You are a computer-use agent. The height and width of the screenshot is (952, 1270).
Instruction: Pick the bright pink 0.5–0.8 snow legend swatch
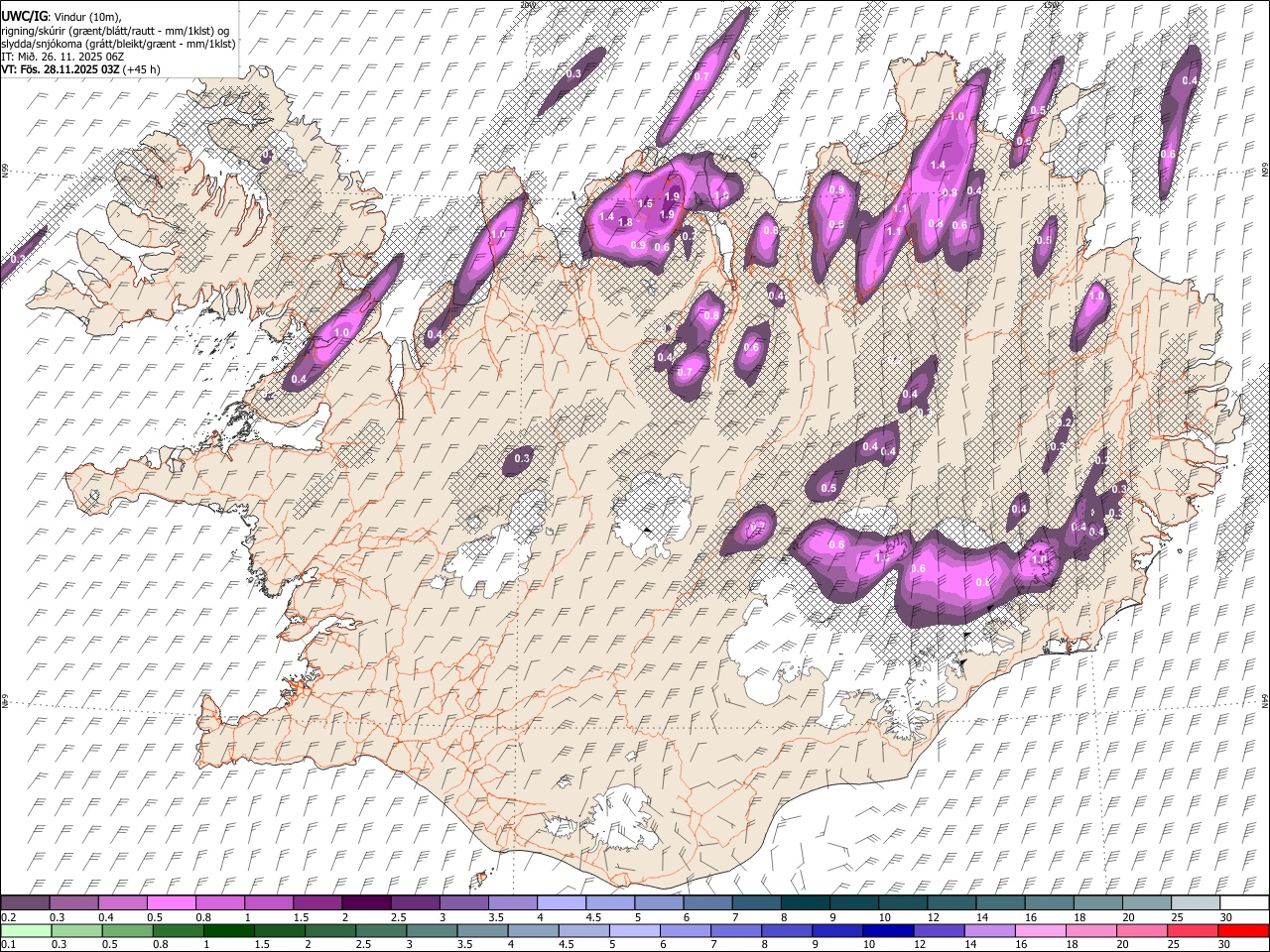172,902
